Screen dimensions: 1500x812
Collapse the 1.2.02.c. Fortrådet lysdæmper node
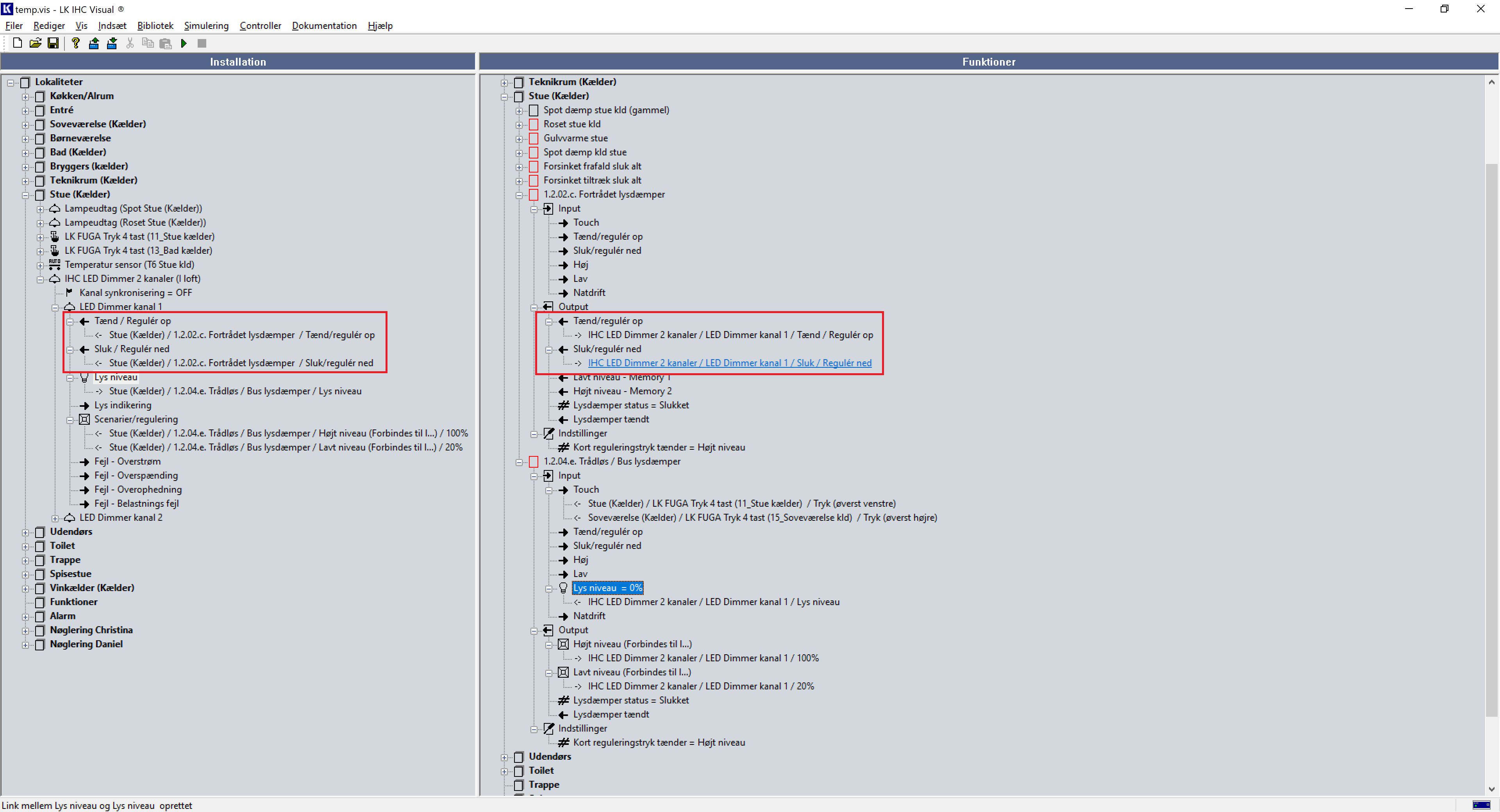519,195
